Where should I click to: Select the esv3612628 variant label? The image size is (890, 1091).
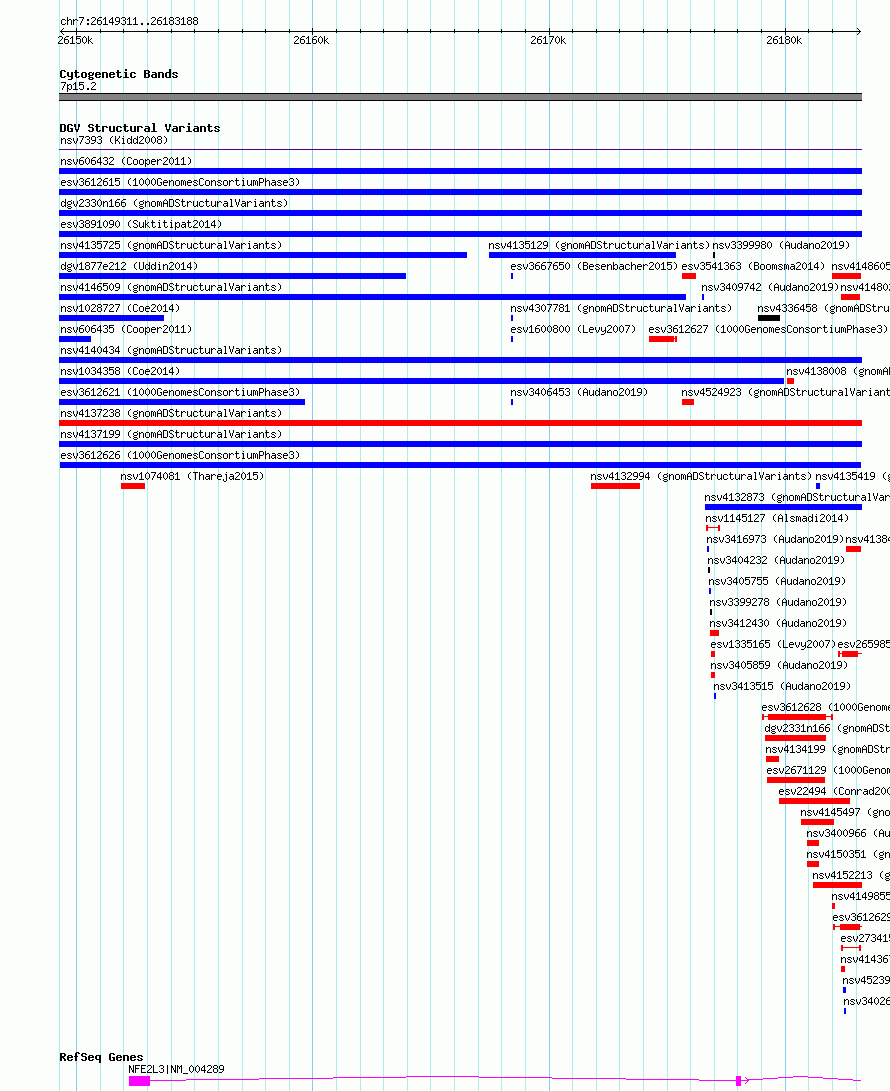click(825, 707)
